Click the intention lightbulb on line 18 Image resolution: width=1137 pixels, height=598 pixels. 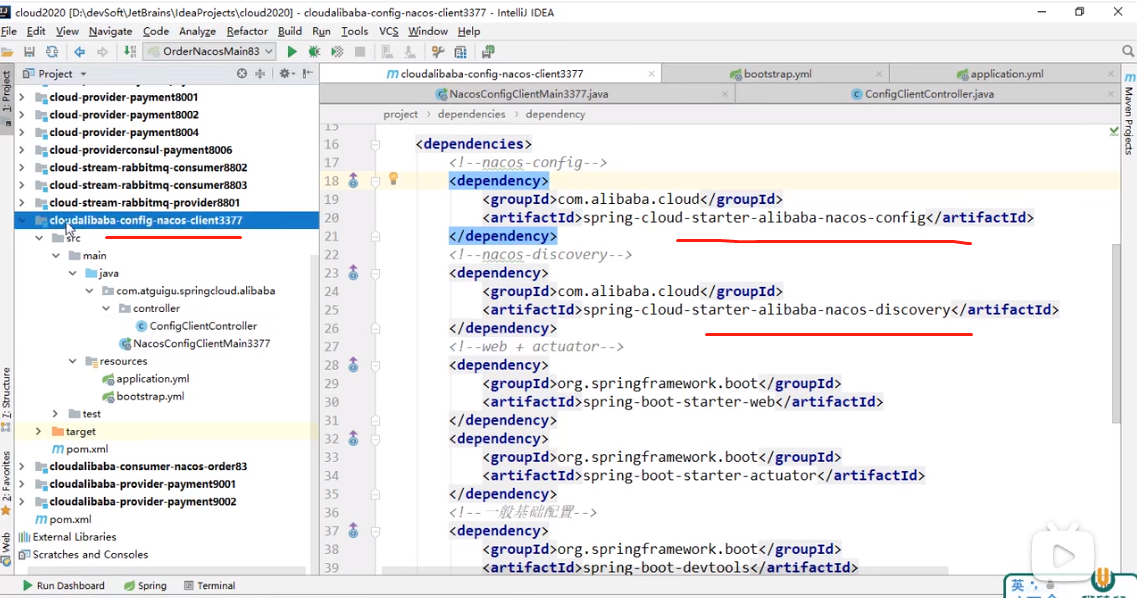coord(393,178)
